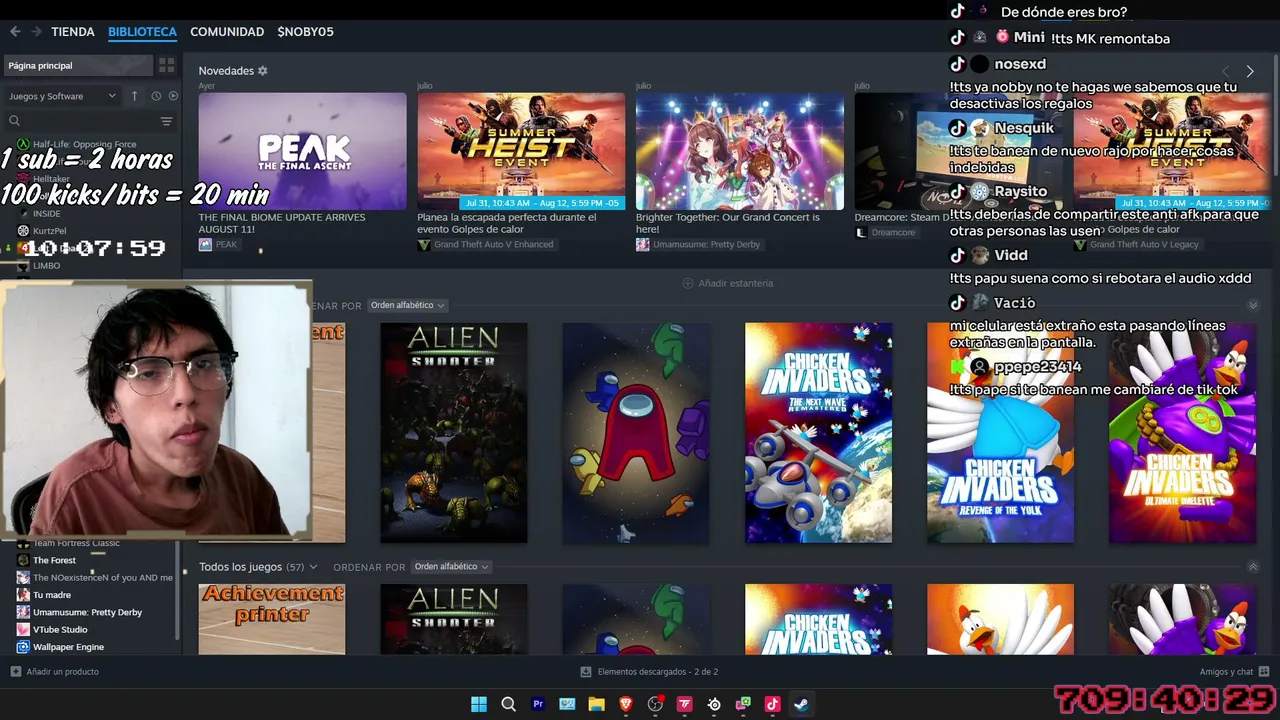
Task: Go forward with the right arrow
Action: coord(37,32)
